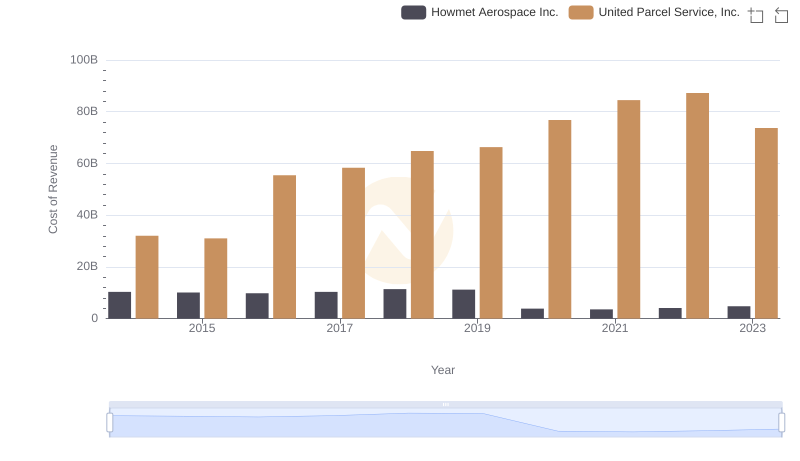Click the Howmet bar for 2018
The width and height of the screenshot is (800, 461).
pos(395,304)
